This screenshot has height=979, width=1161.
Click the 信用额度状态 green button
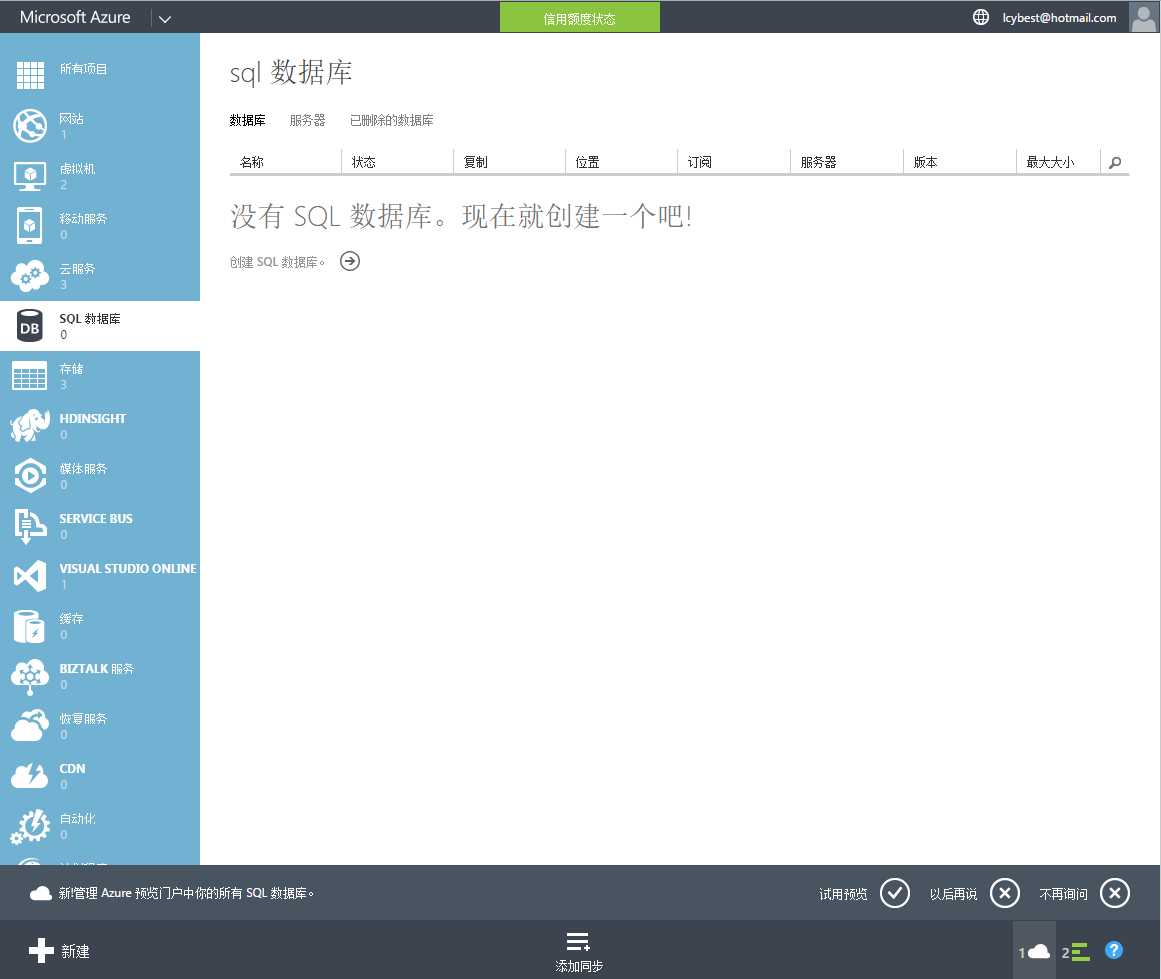[x=580, y=17]
